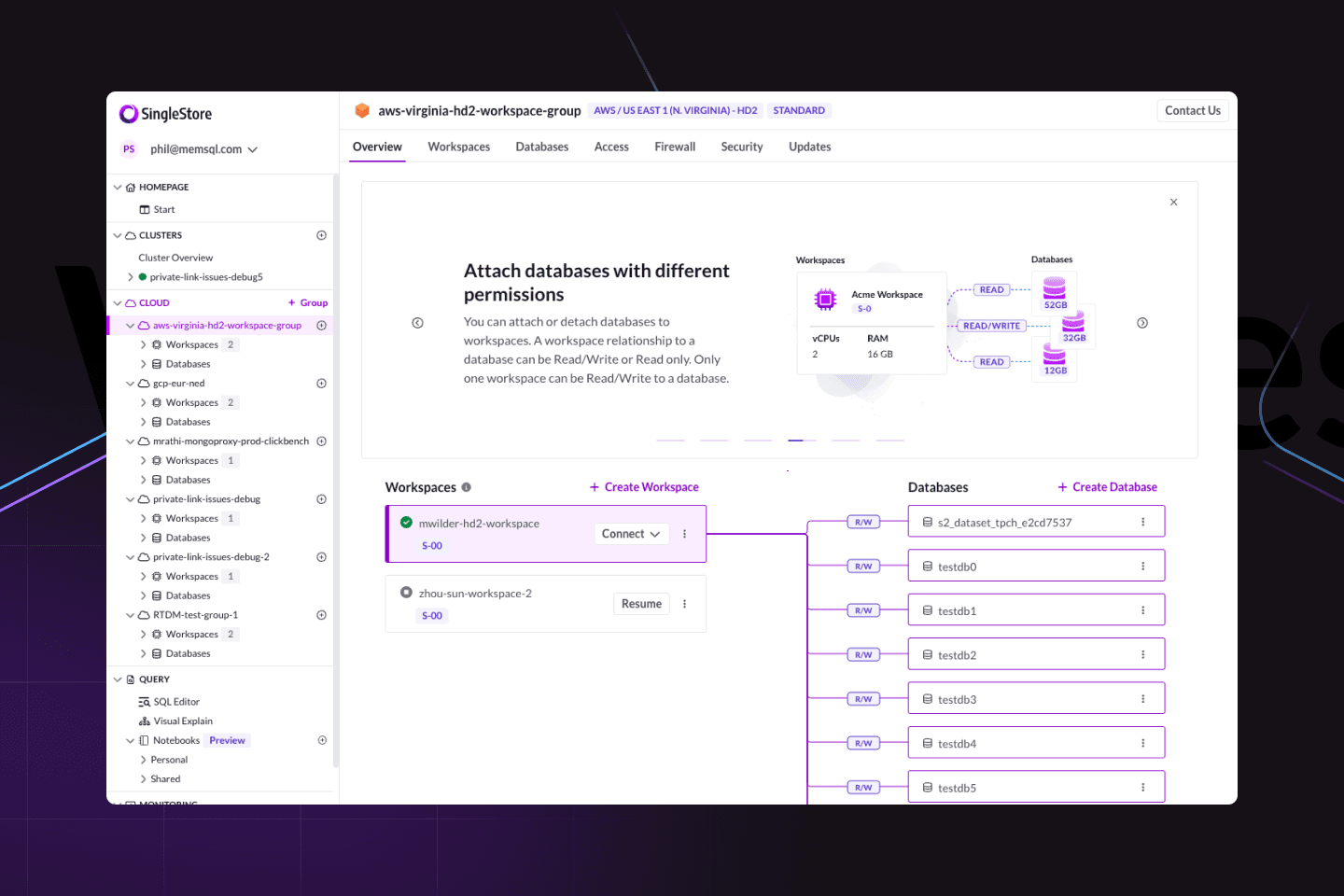Open the three-dot menu for mwilder-hd2-workspace
The height and width of the screenshot is (896, 1344).
coord(684,534)
